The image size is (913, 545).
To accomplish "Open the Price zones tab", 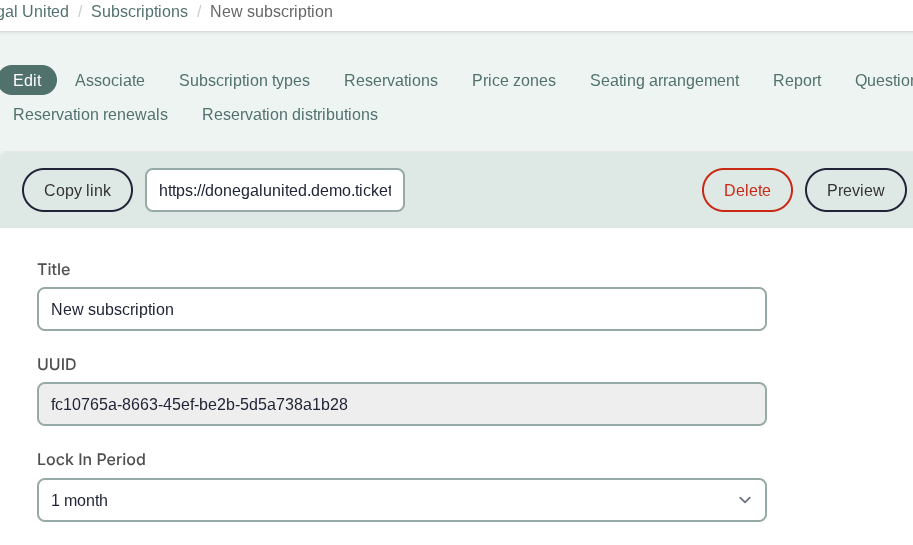I will [513, 80].
